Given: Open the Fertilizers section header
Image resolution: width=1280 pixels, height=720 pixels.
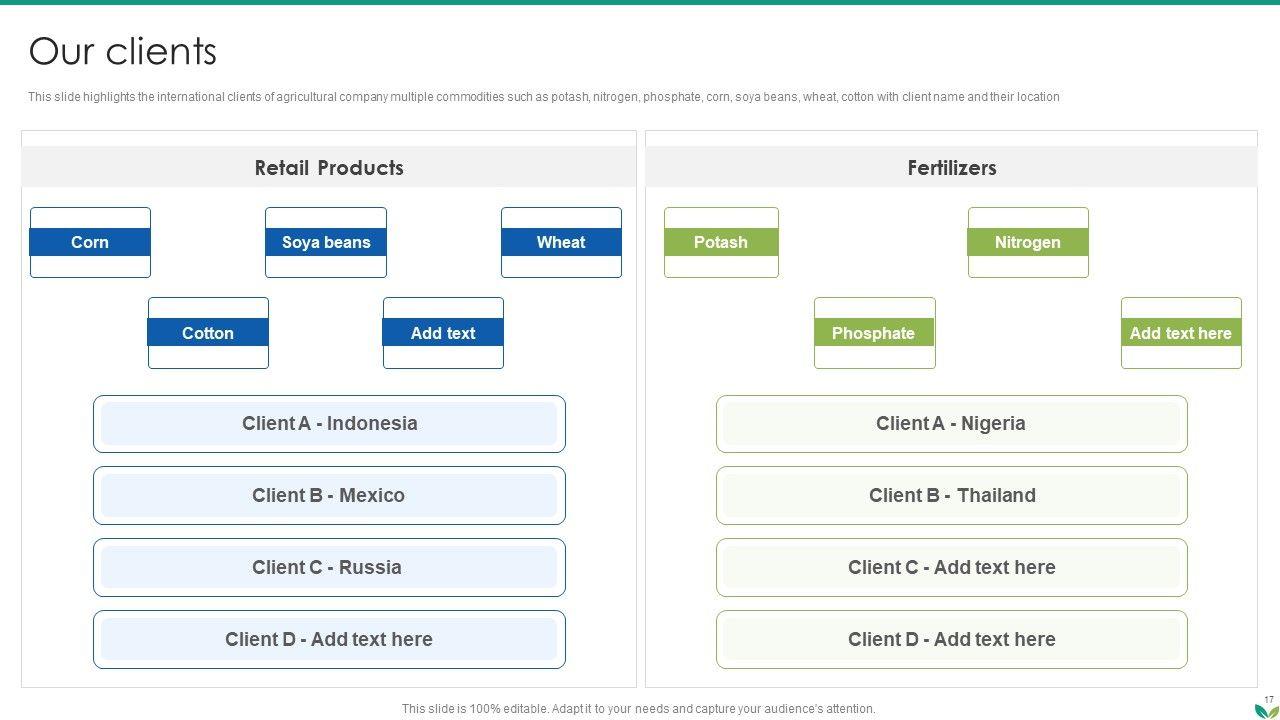Looking at the screenshot, I should tap(951, 168).
